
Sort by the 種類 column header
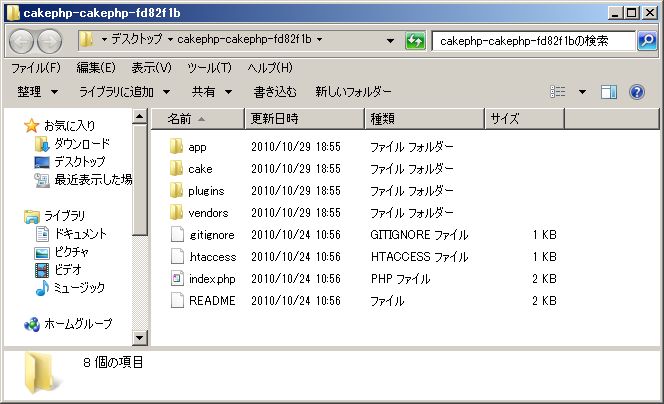coord(424,119)
